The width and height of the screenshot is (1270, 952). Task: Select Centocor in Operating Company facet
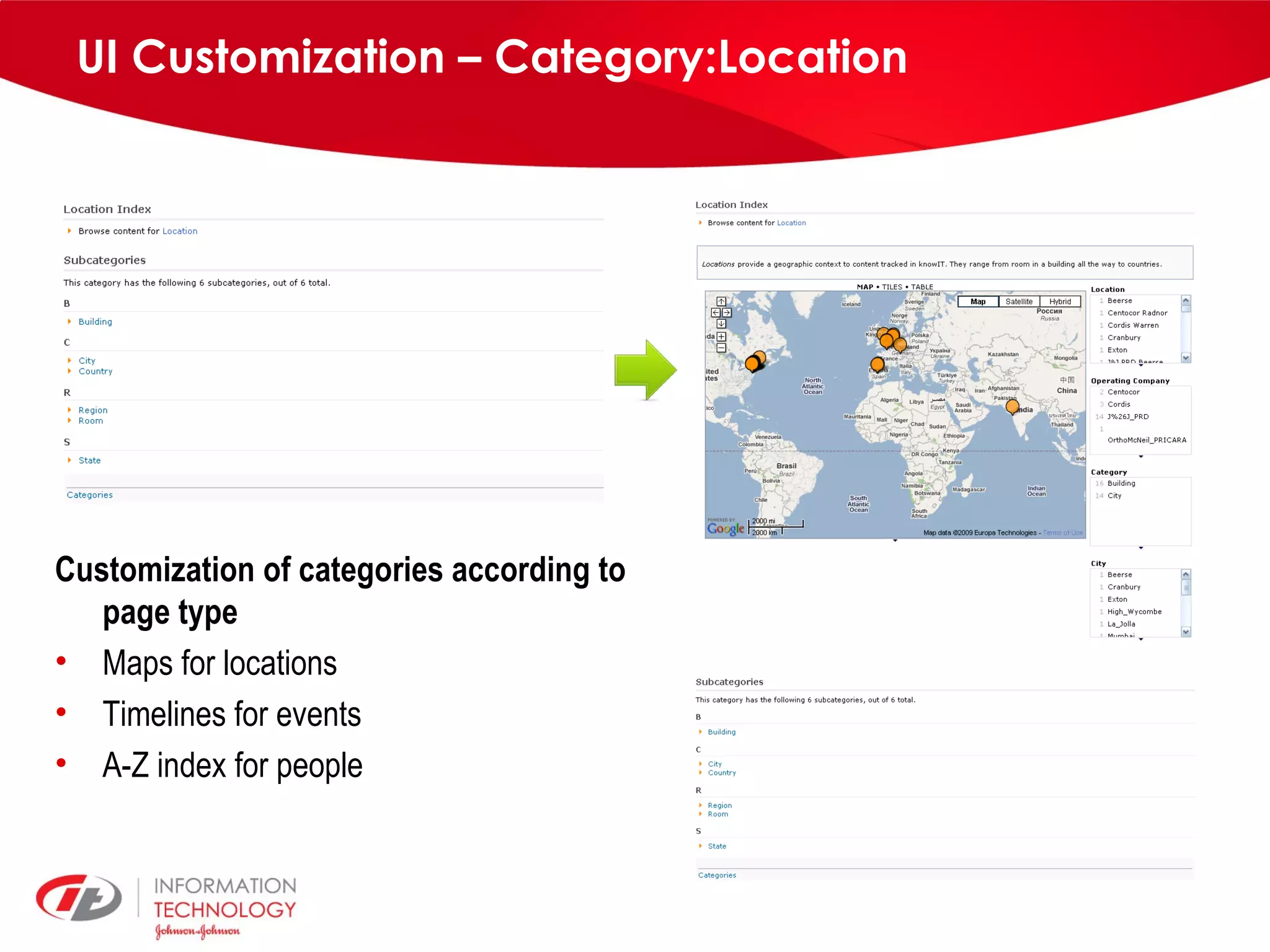[x=1123, y=392]
